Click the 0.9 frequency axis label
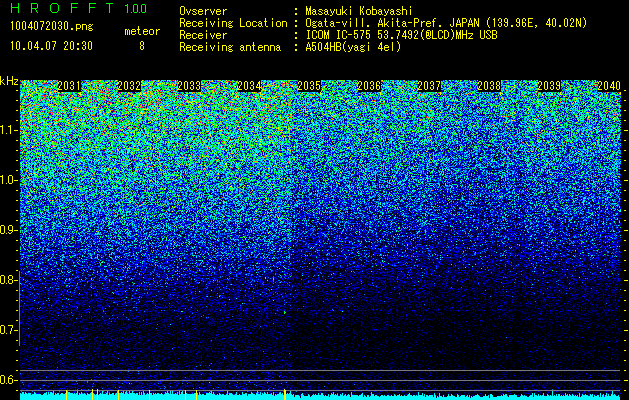 (9, 230)
